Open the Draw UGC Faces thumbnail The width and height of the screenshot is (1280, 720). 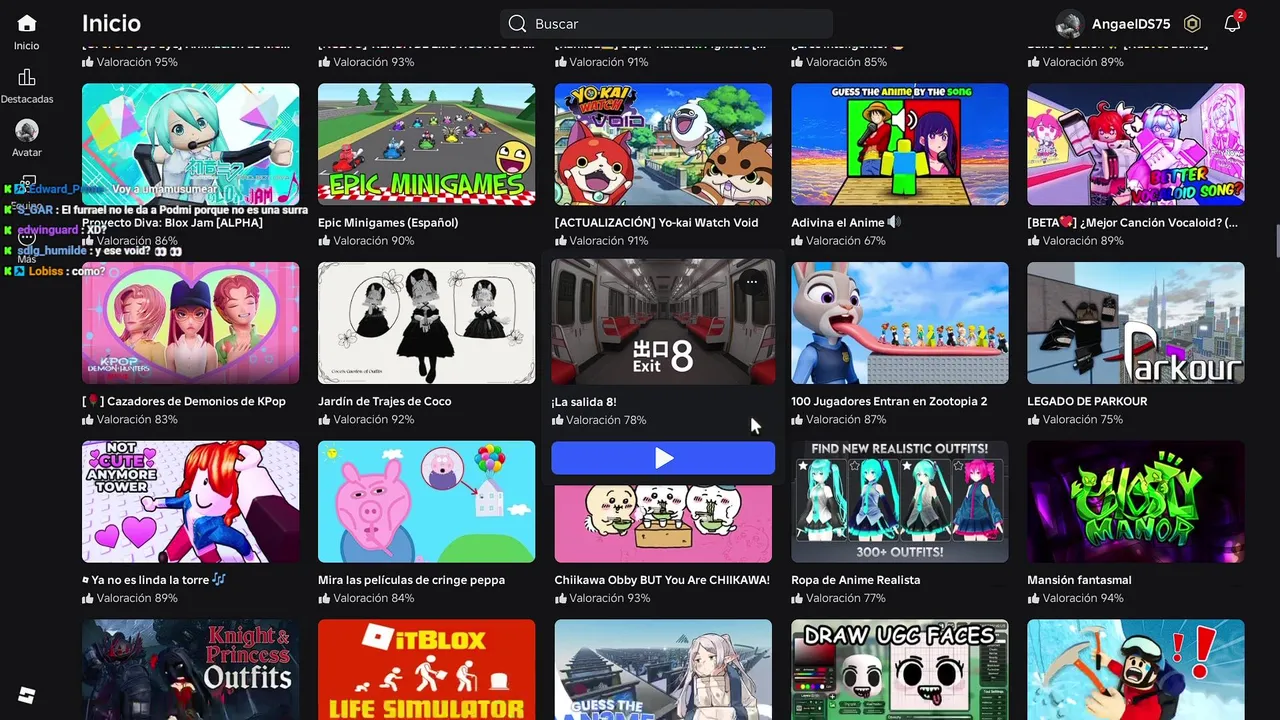tap(899, 669)
